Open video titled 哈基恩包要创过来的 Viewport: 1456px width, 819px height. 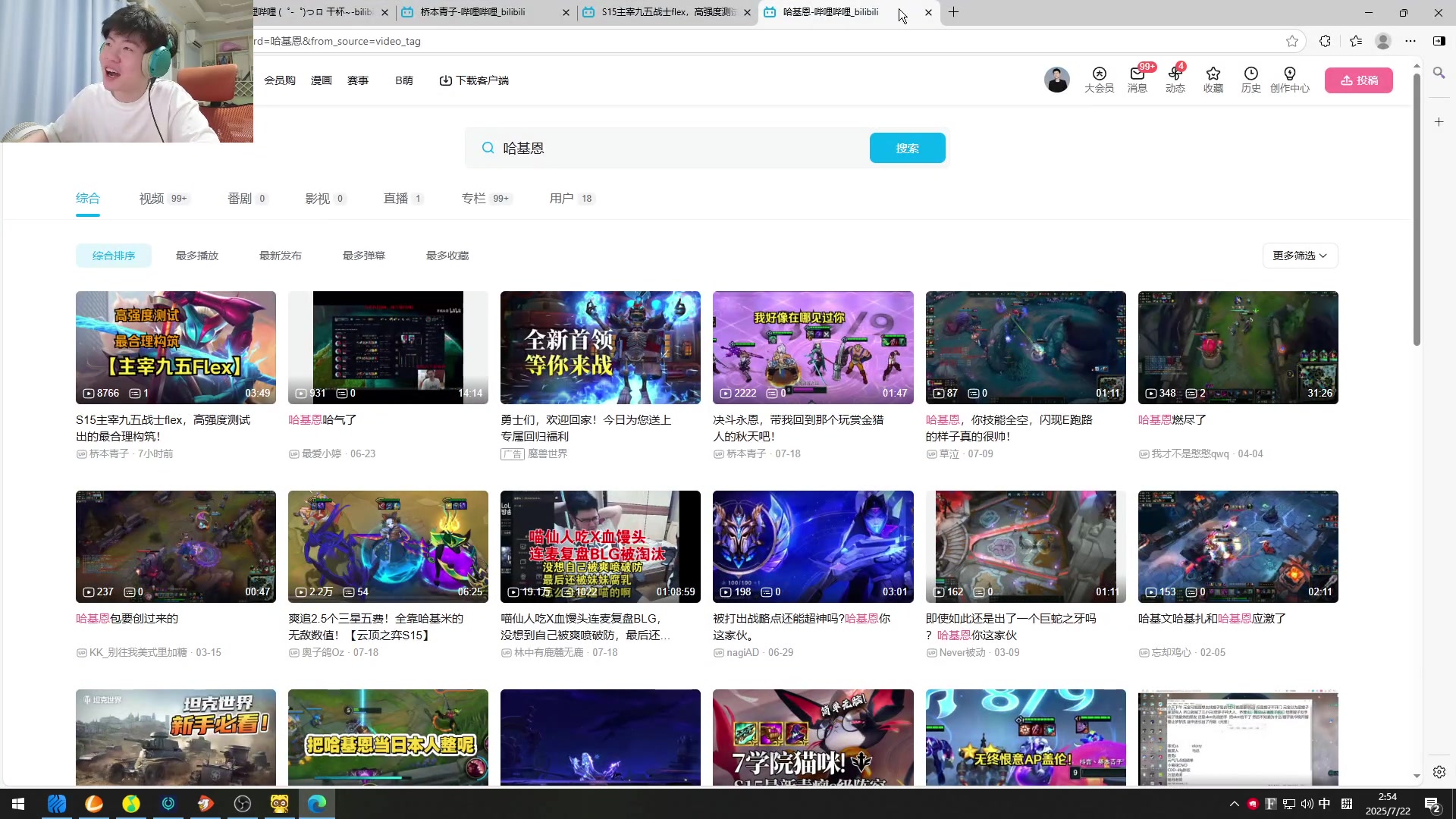pos(127,619)
